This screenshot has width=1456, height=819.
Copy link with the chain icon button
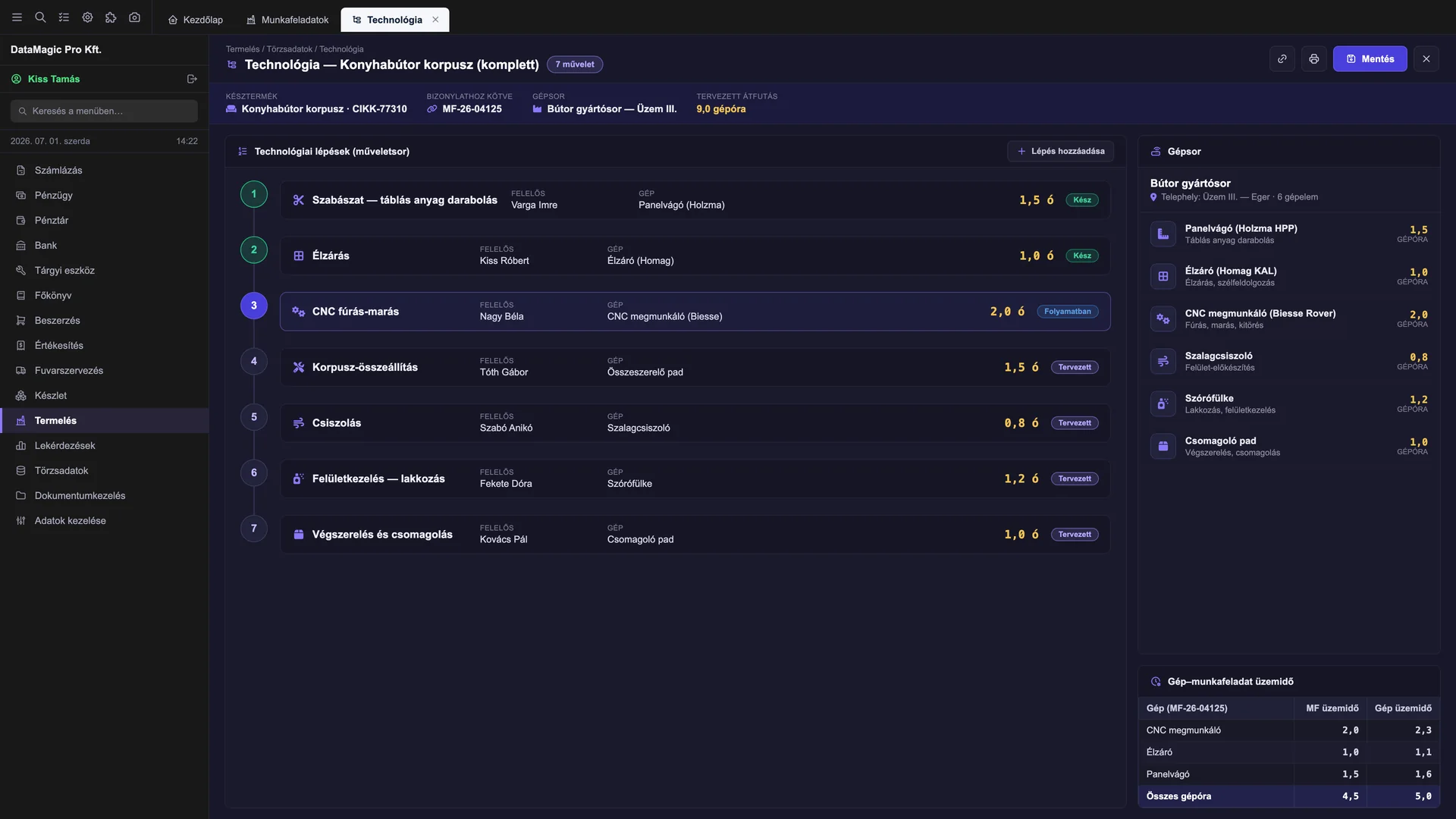1282,59
